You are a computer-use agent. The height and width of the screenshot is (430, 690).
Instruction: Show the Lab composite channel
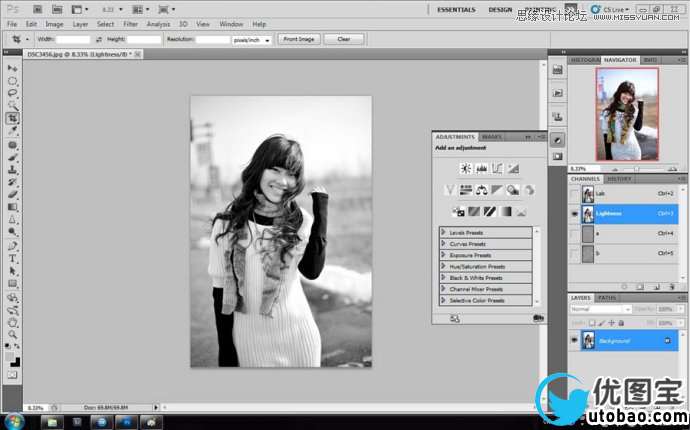coord(574,194)
